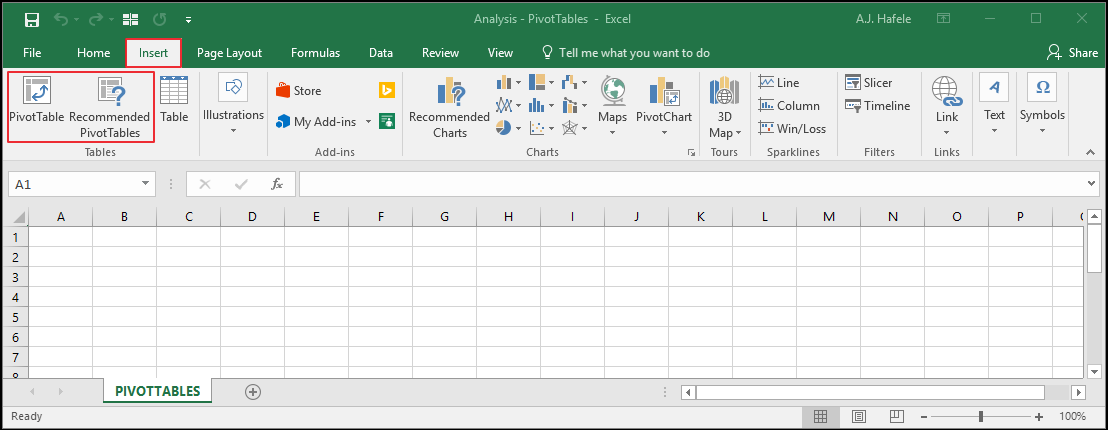Expand the Name Box dropdown arrow

click(146, 184)
